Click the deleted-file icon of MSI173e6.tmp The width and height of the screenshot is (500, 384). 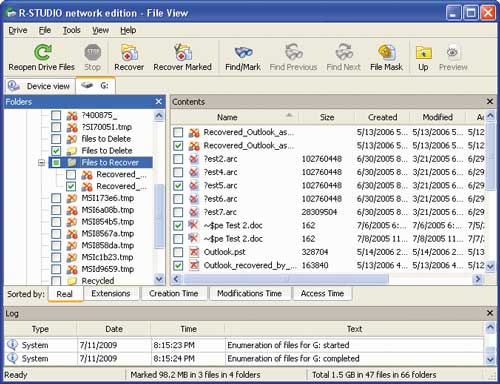72,198
